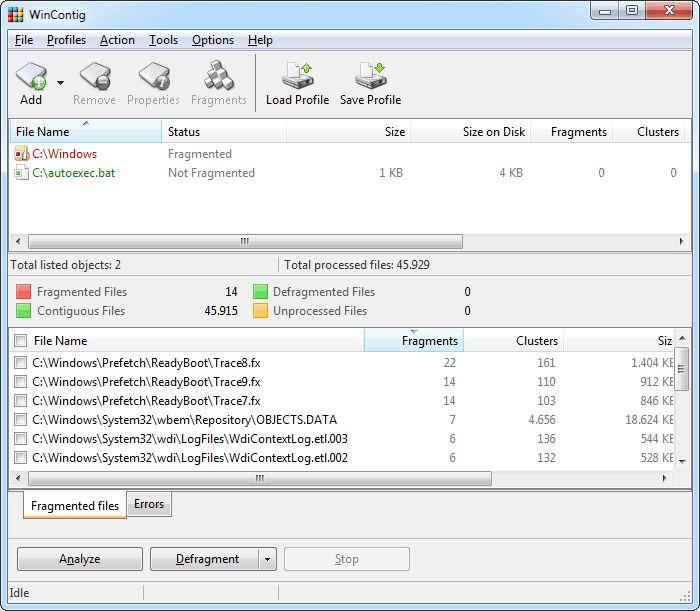Screen dimensions: 700x611
Task: Maximize the WinContig window
Action: tap(632, 11)
